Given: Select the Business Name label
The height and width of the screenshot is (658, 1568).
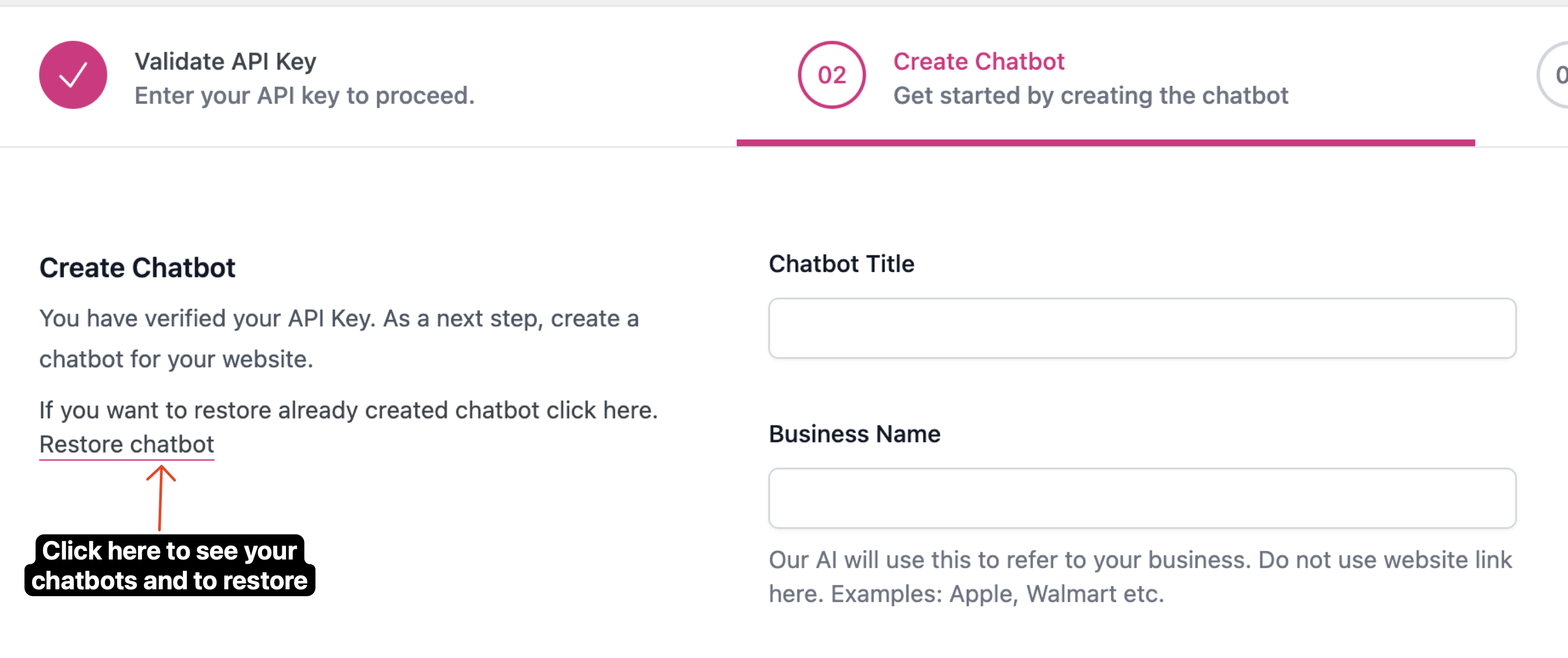Looking at the screenshot, I should 855,433.
